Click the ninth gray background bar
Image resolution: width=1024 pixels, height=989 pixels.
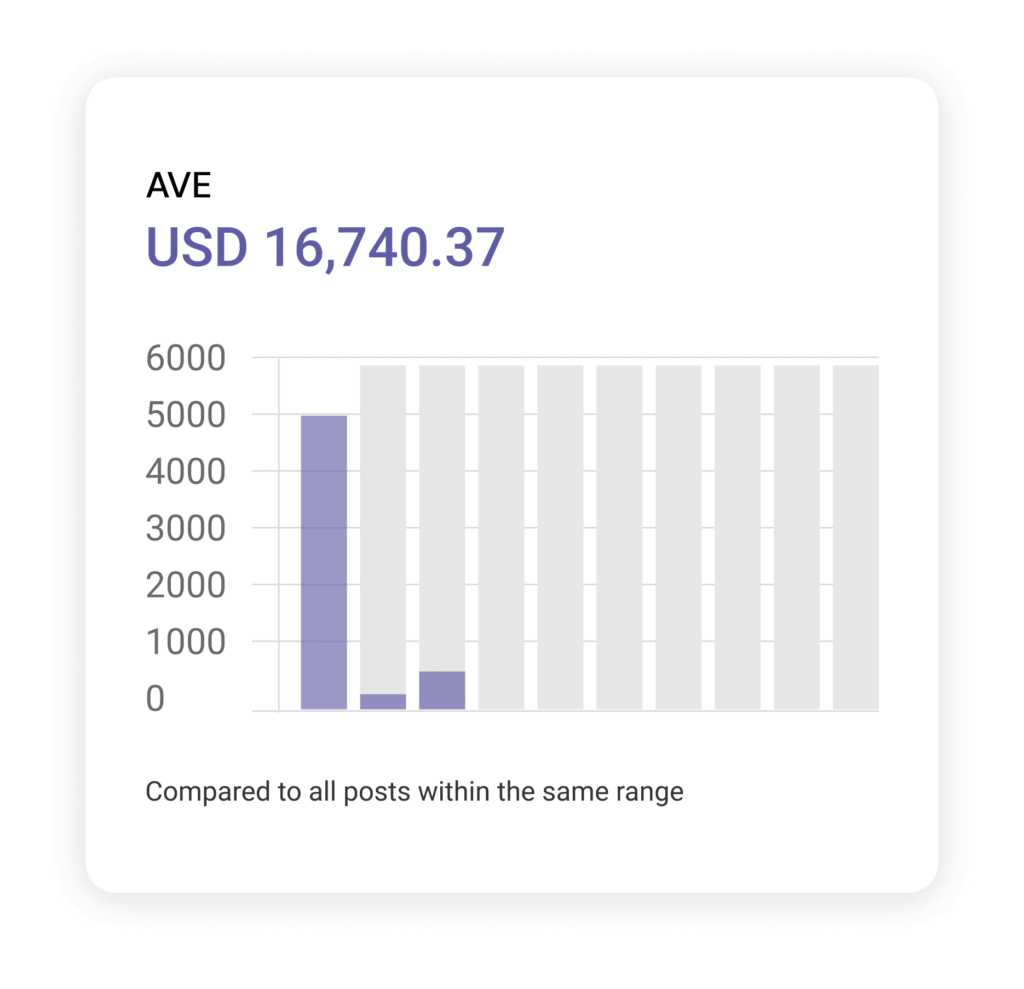point(796,537)
